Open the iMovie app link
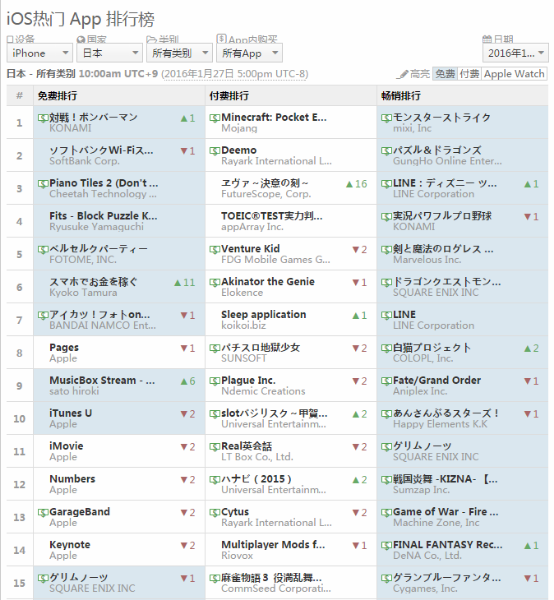This screenshot has height=600, width=554. (66, 446)
